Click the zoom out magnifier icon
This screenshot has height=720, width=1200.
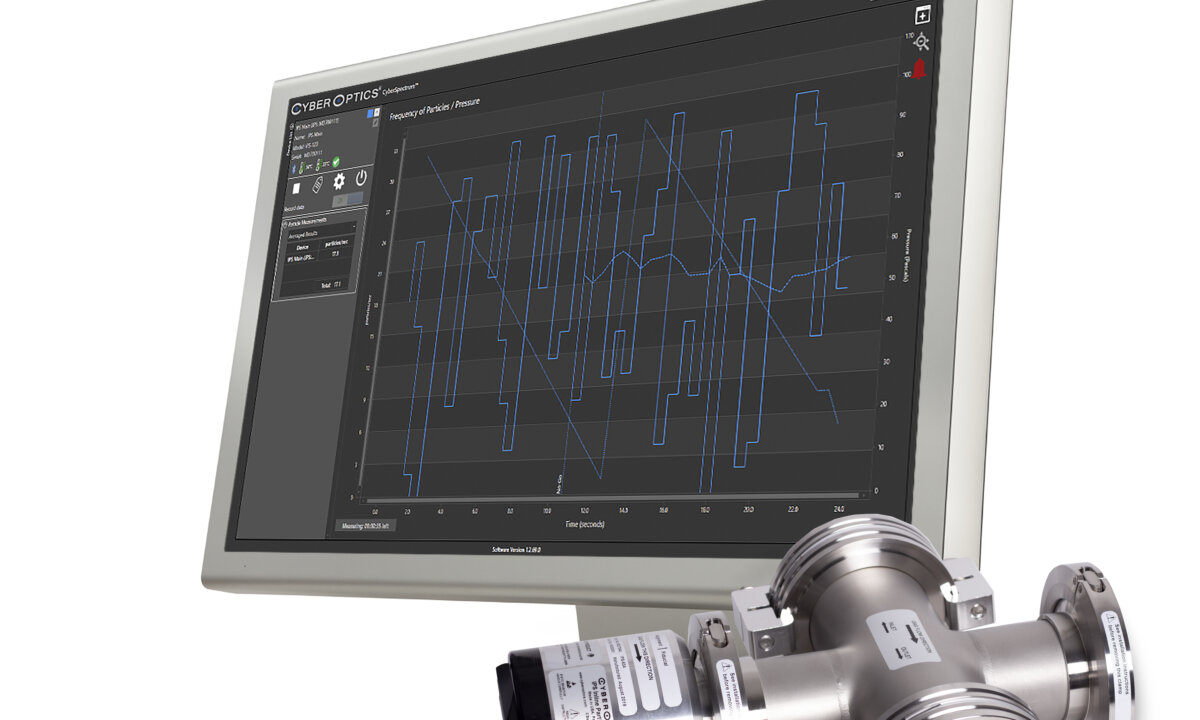[921, 42]
